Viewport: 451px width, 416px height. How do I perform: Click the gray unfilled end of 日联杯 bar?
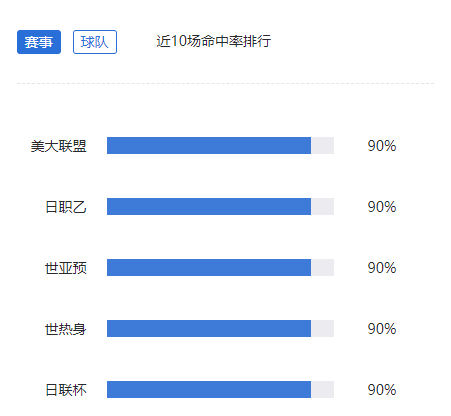[323, 389]
